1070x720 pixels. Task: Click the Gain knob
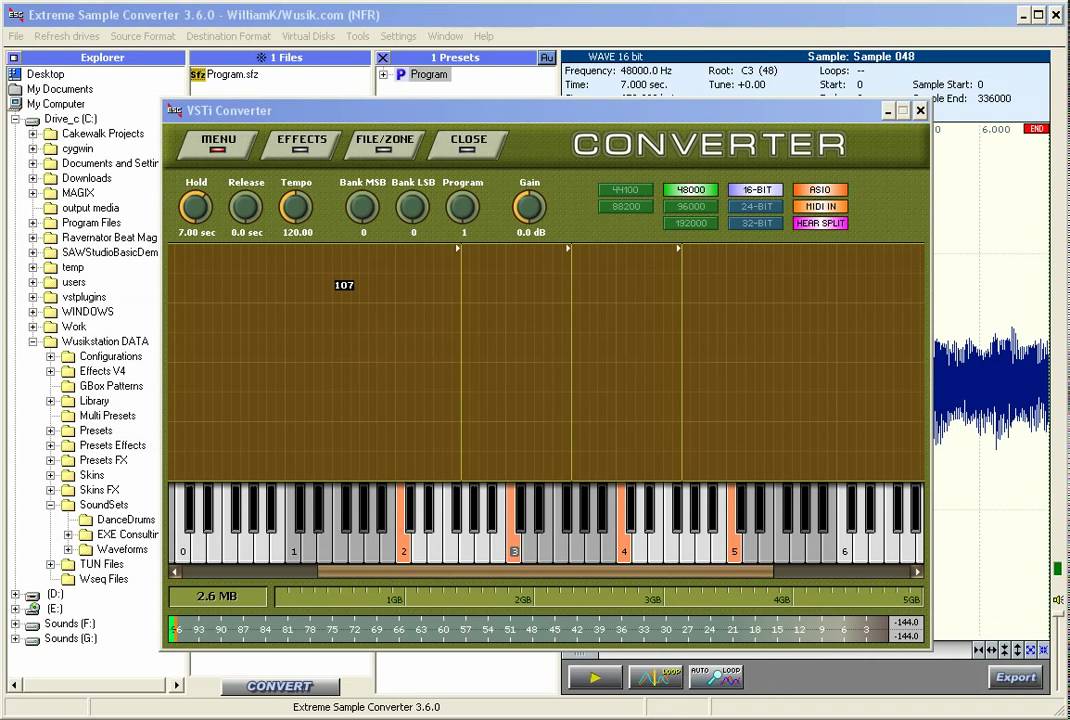(x=530, y=207)
